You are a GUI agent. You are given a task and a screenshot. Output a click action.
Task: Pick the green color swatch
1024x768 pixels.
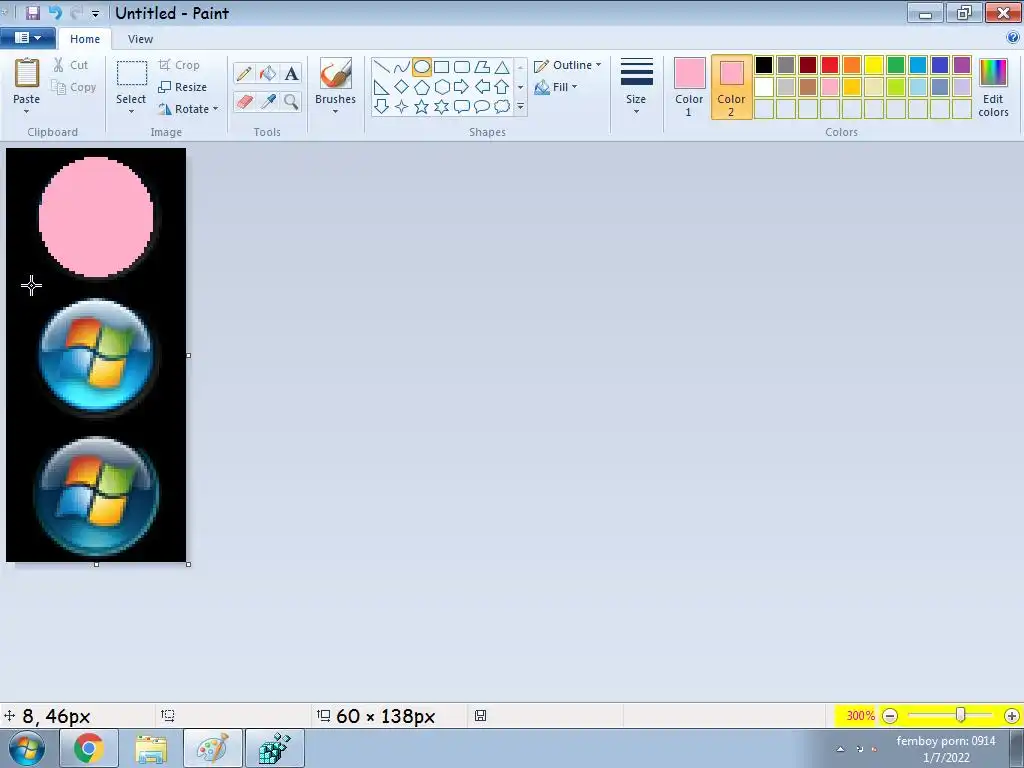(x=896, y=65)
